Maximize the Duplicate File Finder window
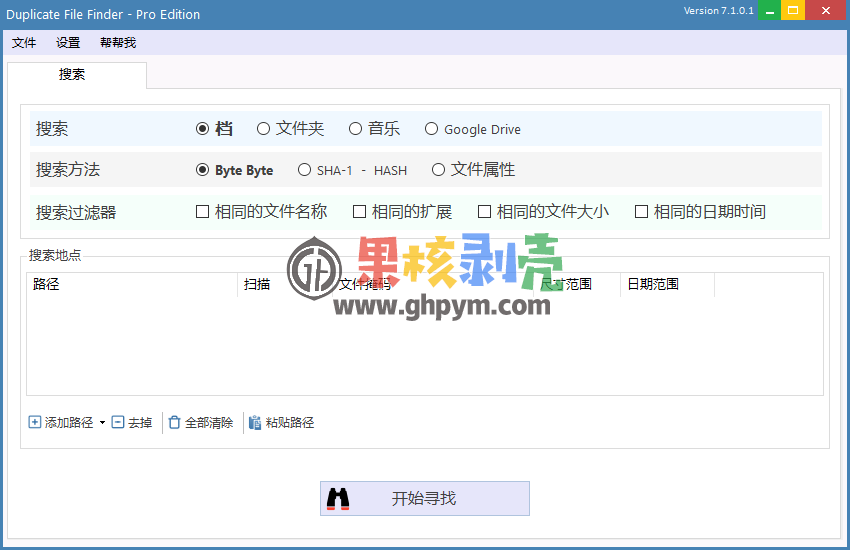This screenshot has width=850, height=550. point(793,10)
